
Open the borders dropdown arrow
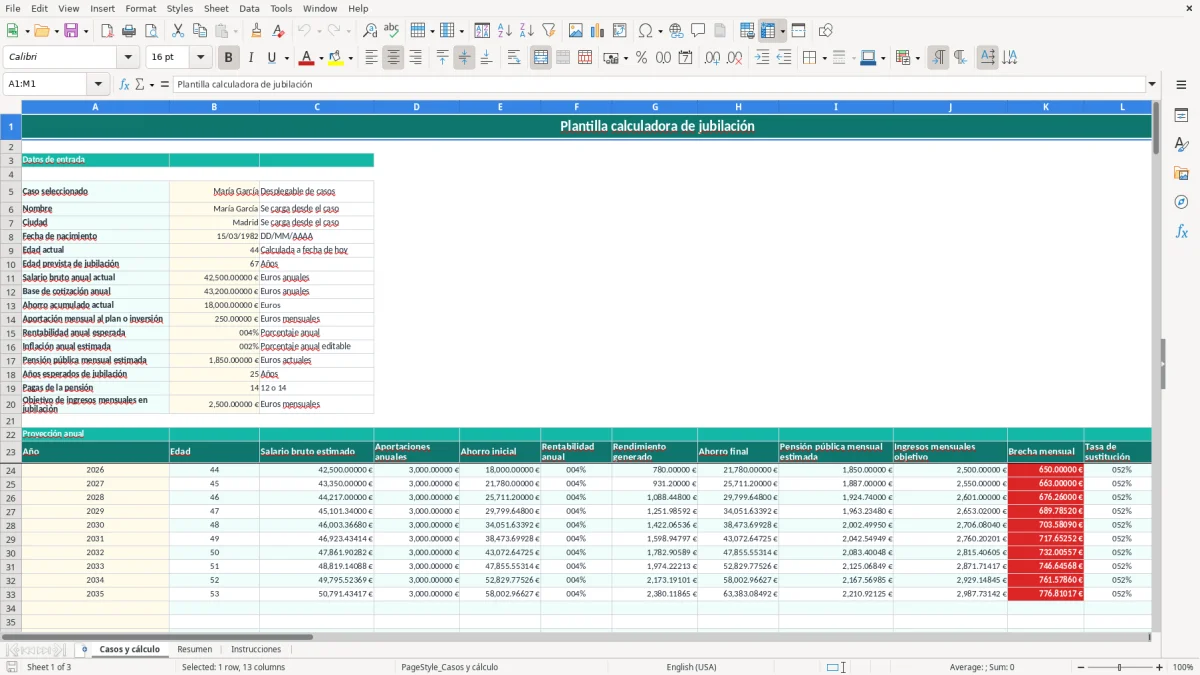click(824, 58)
